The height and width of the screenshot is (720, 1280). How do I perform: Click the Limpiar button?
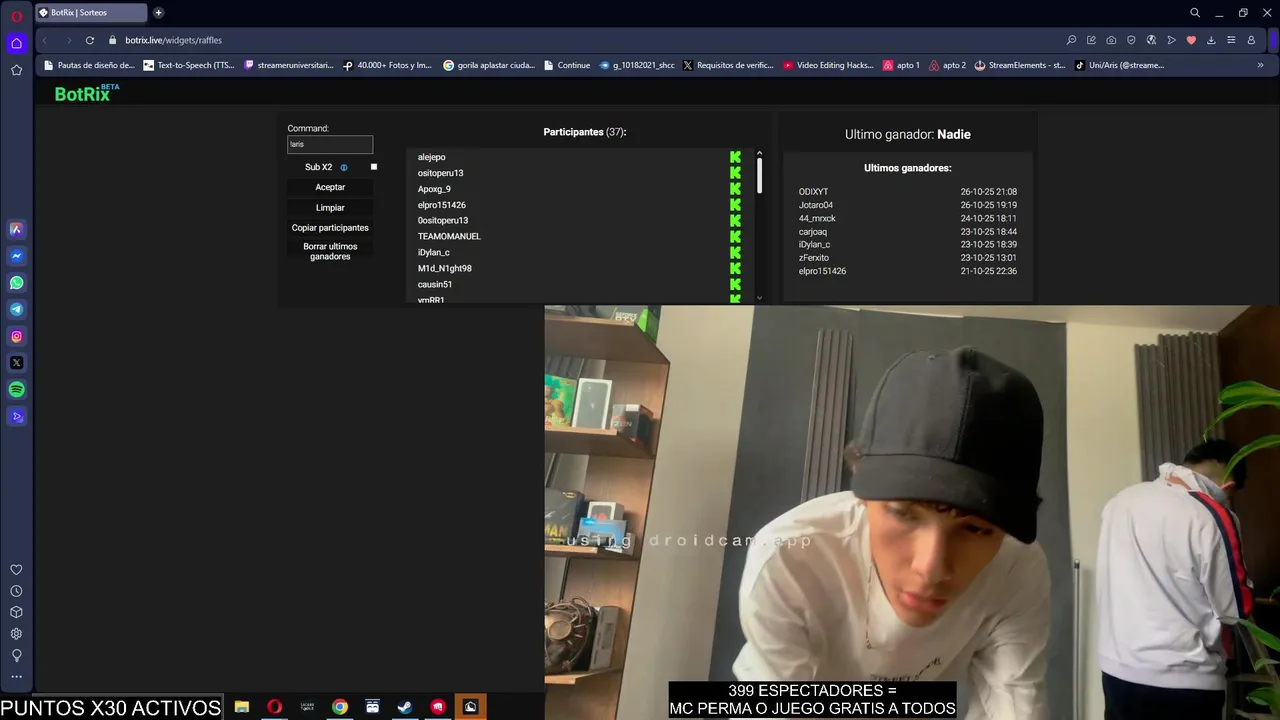[x=330, y=208]
